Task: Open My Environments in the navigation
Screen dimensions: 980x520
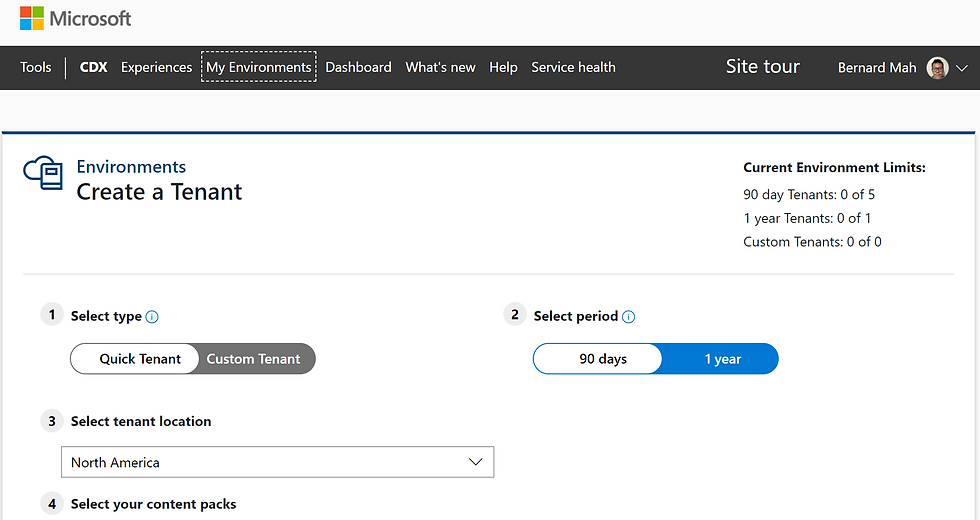Action: coord(259,67)
